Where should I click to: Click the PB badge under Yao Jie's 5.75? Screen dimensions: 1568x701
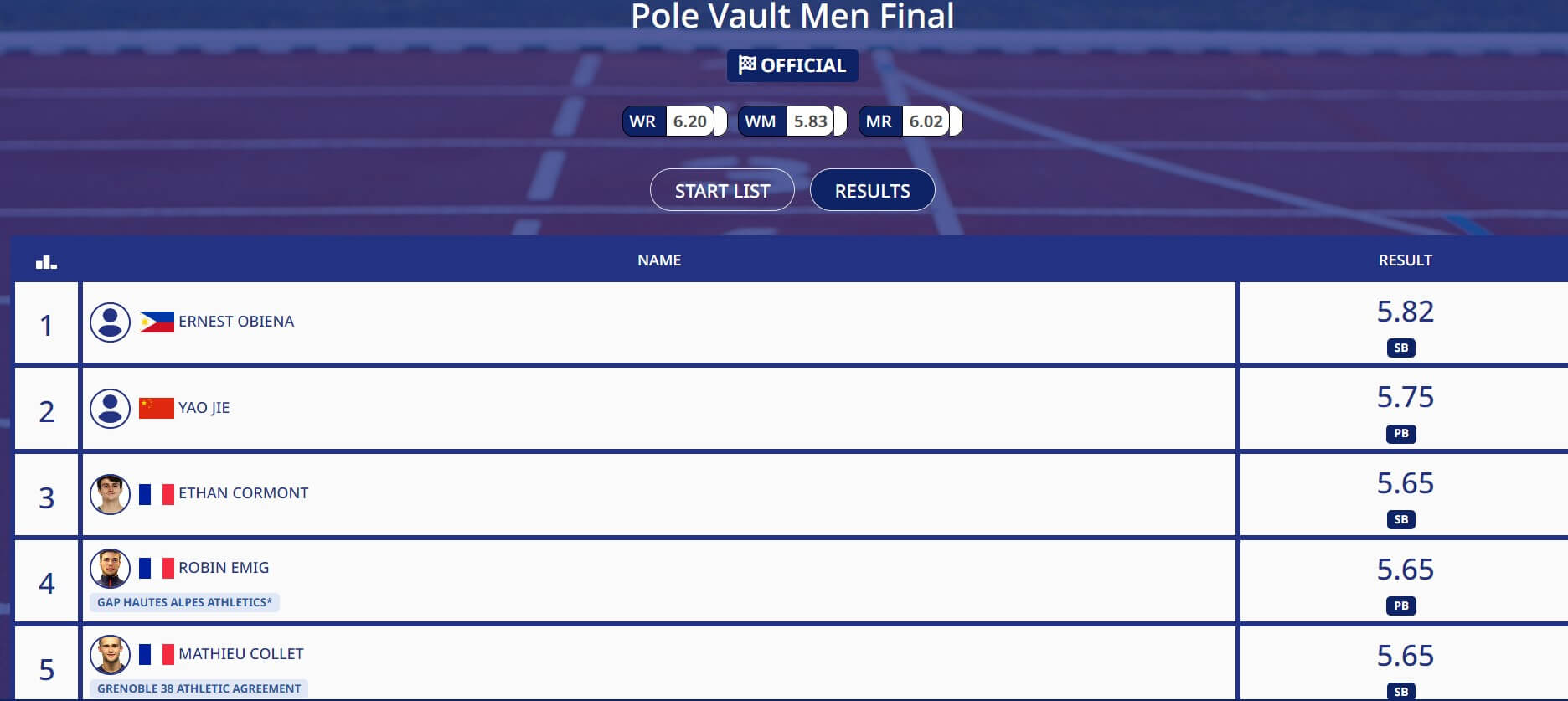pos(1401,434)
